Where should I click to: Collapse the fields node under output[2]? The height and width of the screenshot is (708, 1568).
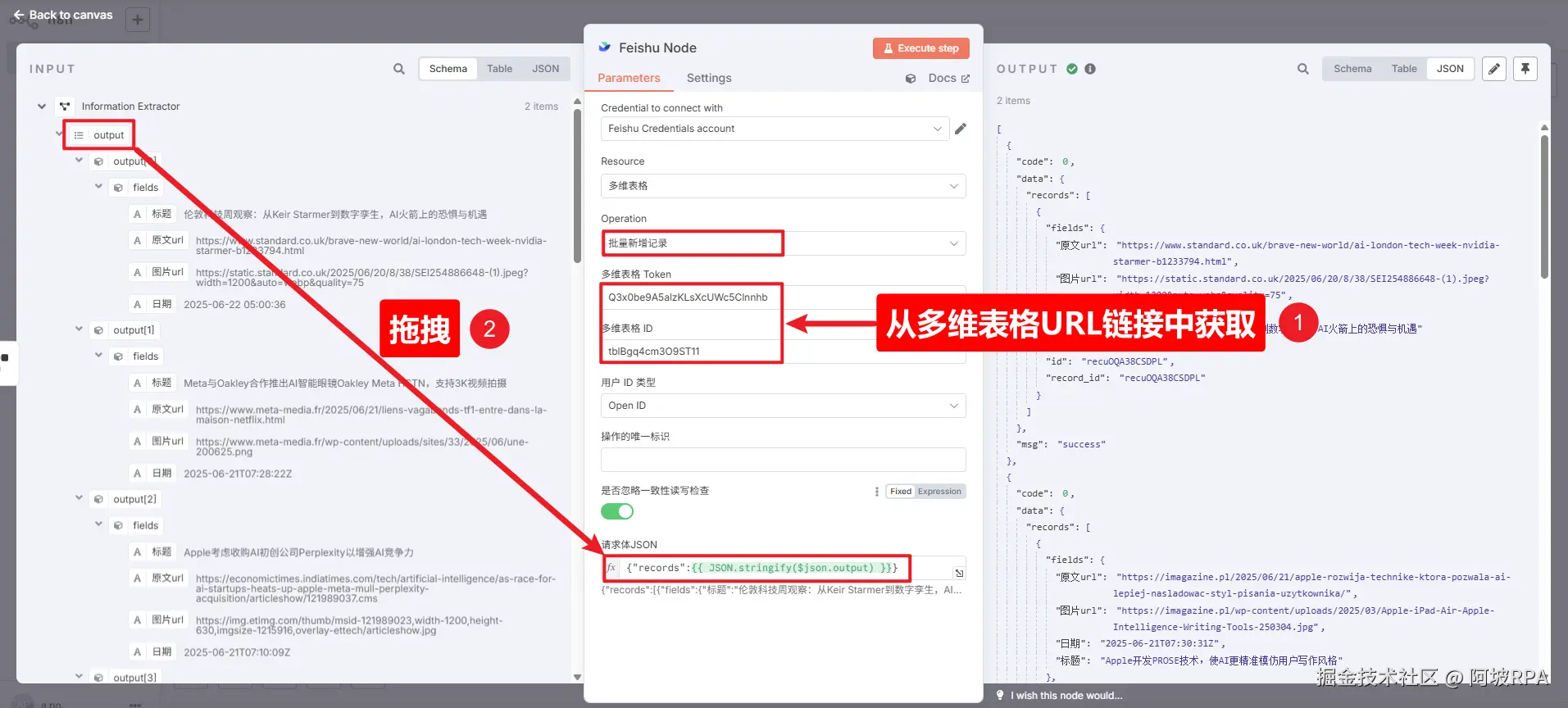(99, 524)
